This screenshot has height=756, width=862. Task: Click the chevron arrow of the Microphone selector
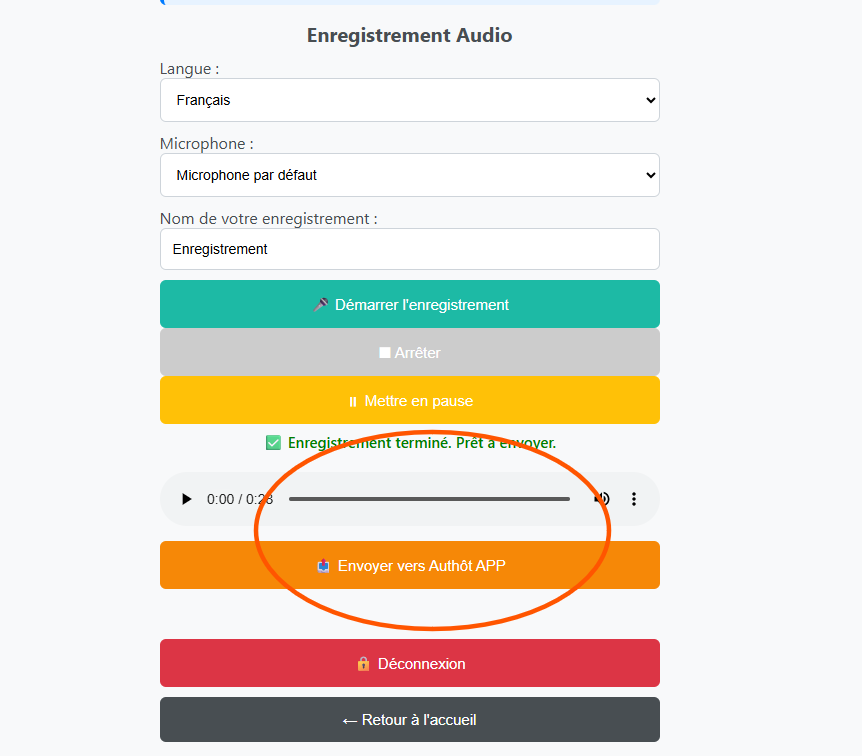pos(650,175)
